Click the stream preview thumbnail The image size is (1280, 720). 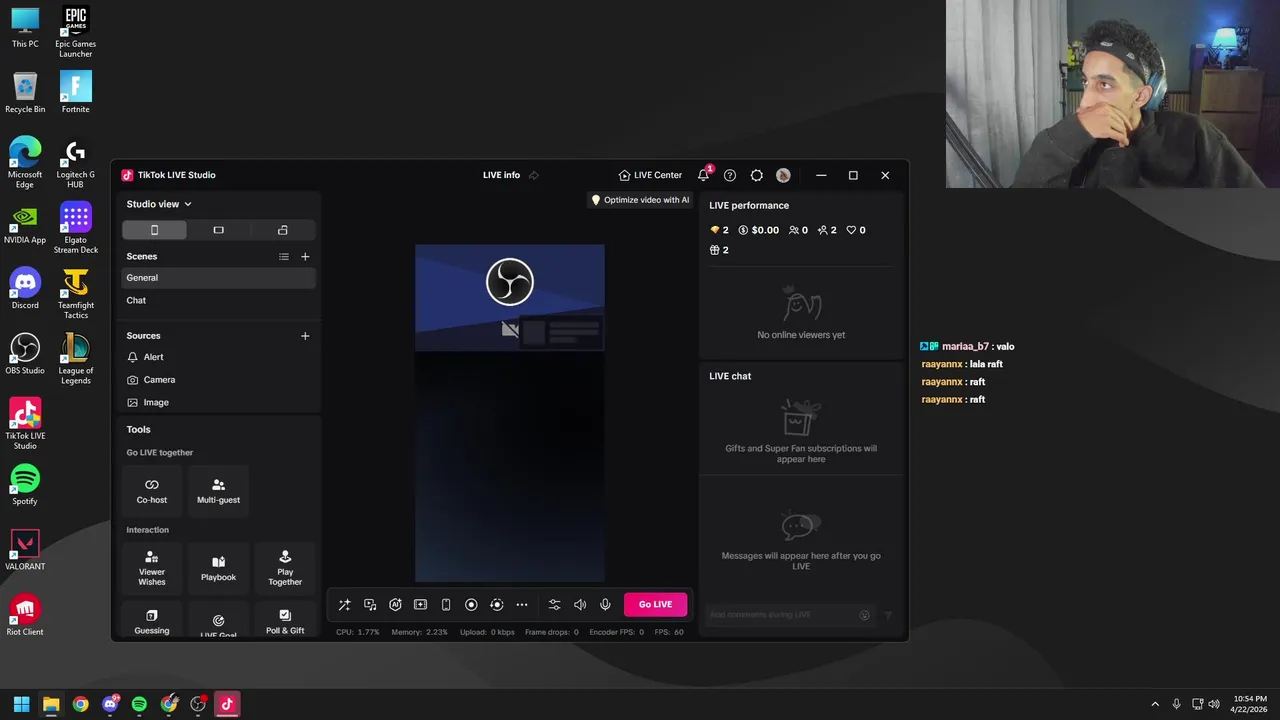tap(510, 413)
